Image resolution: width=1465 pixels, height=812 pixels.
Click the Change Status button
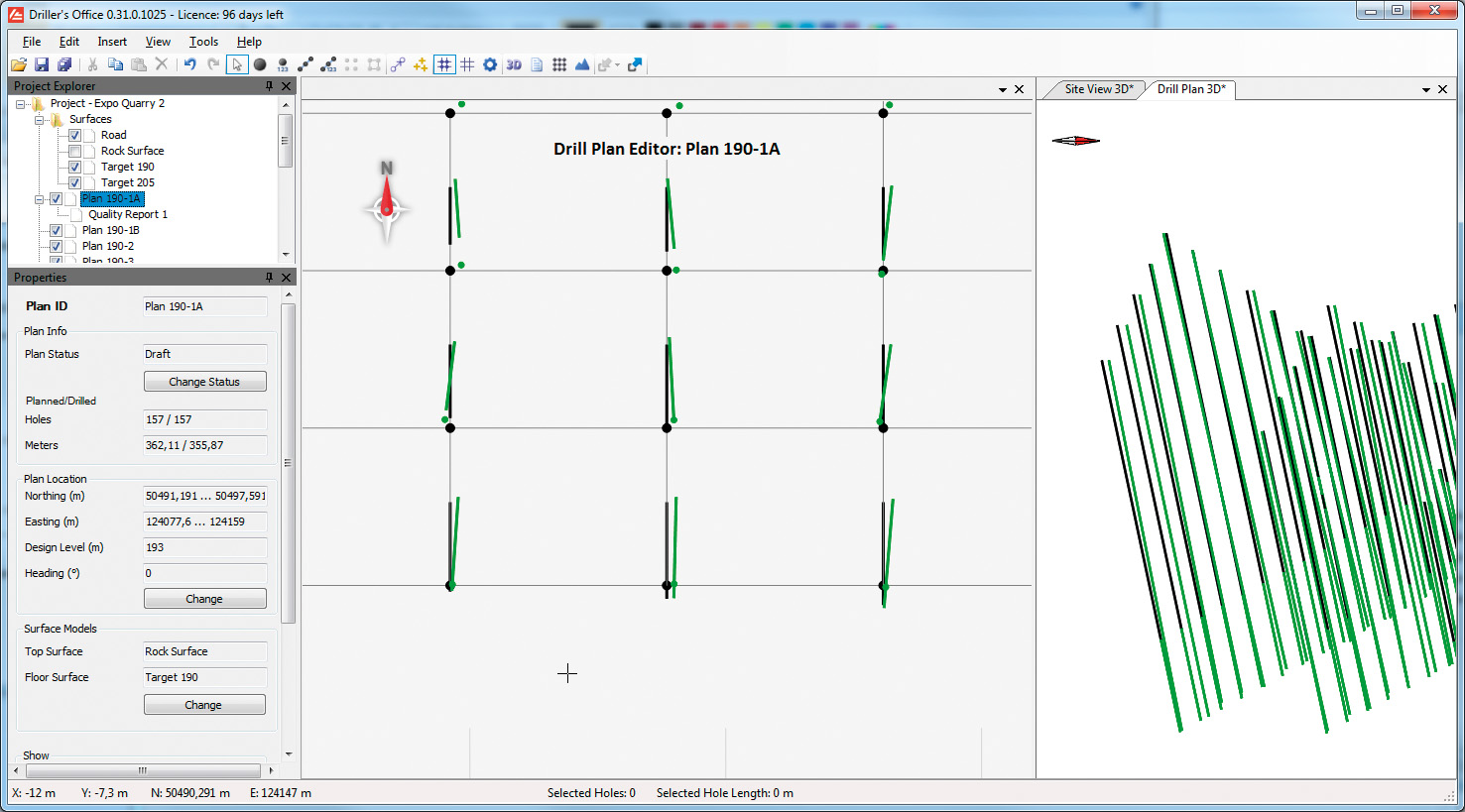coord(205,381)
